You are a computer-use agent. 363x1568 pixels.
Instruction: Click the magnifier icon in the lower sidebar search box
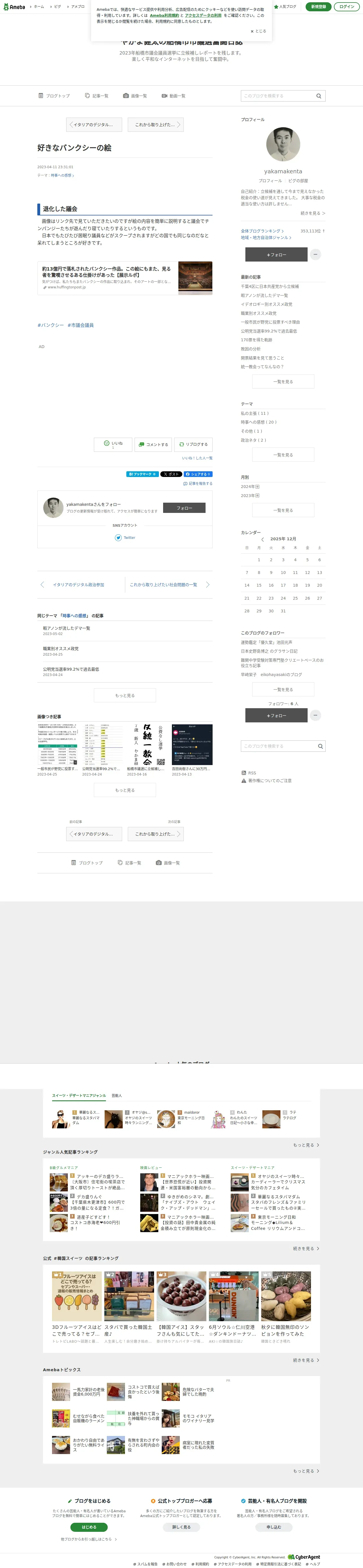[320, 746]
